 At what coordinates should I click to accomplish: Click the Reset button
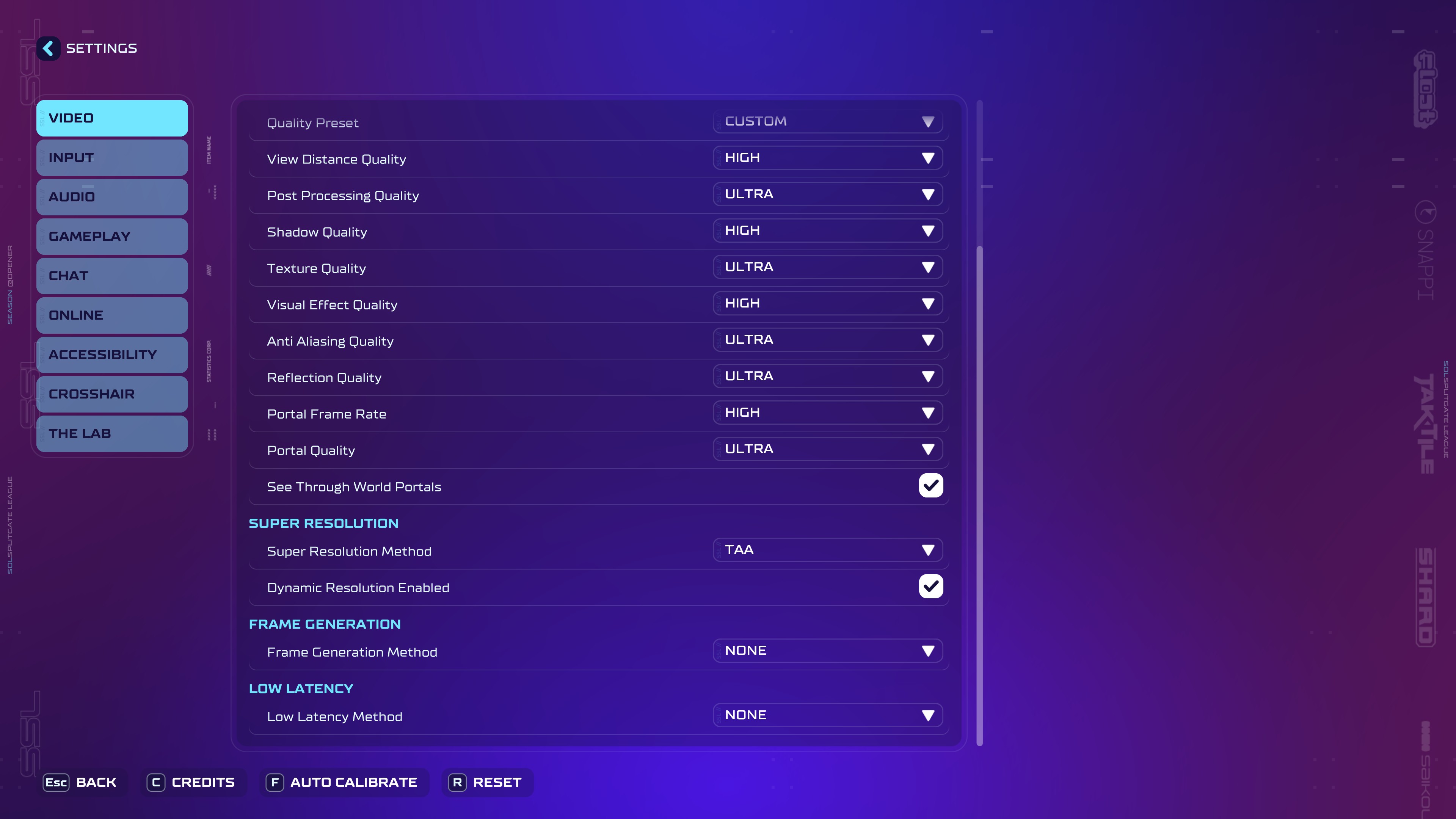coord(497,782)
